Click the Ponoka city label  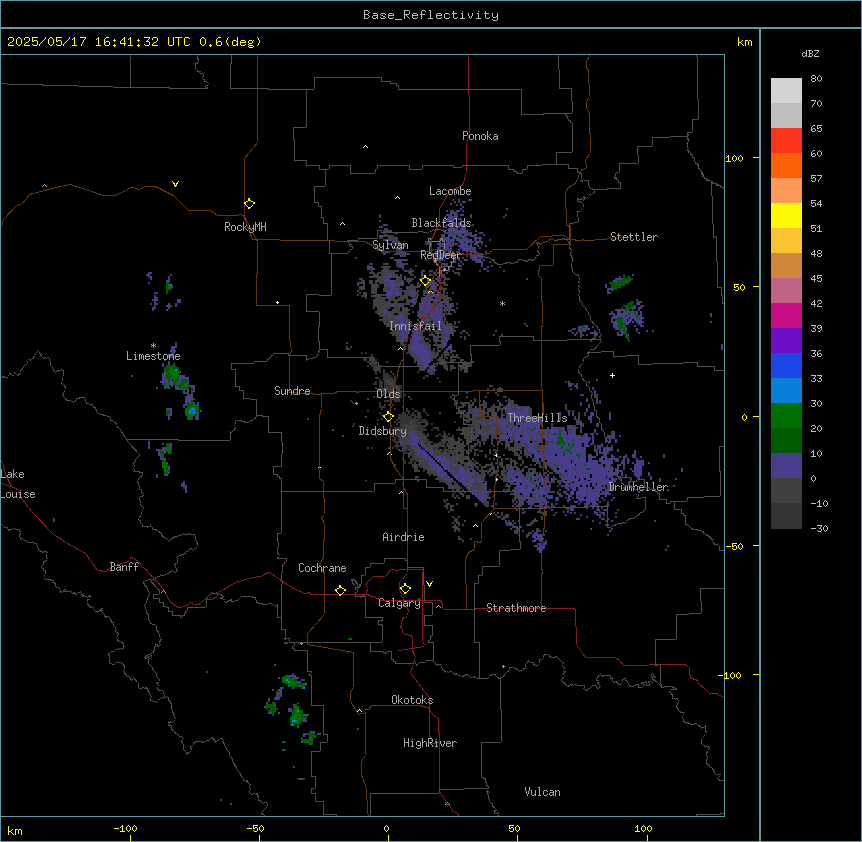pos(480,136)
